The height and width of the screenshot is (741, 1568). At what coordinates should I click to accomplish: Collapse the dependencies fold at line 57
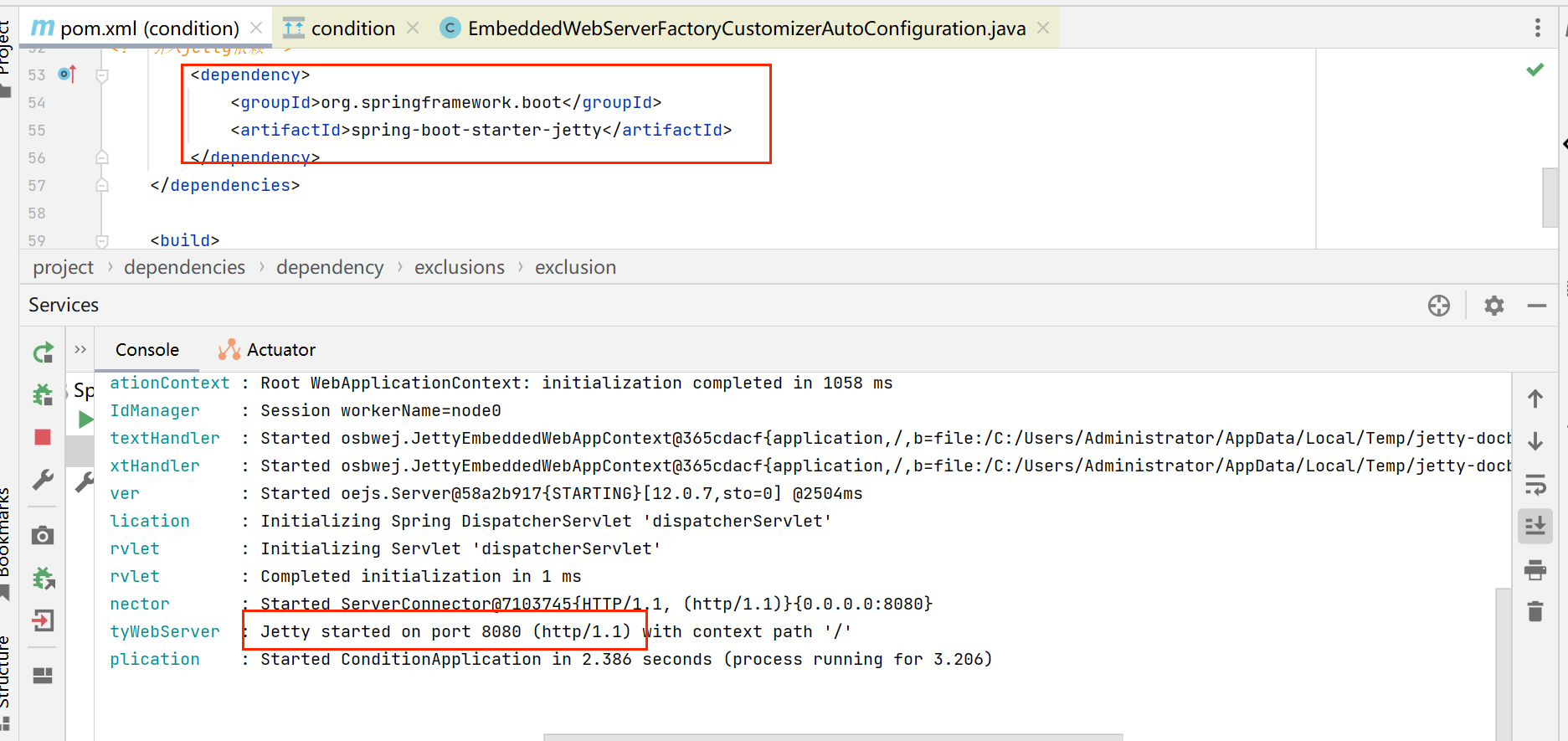coord(102,185)
